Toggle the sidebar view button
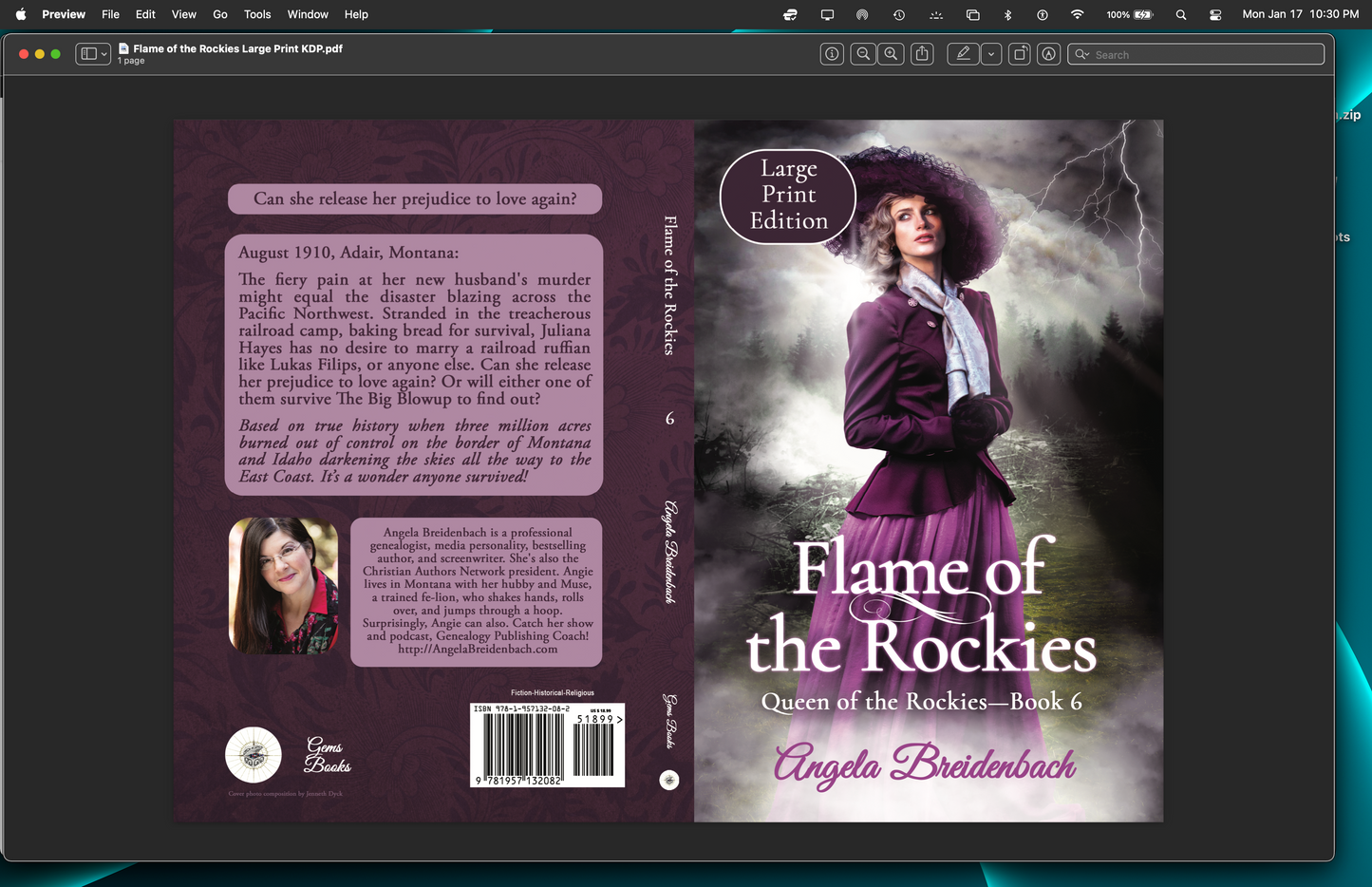Screen dimensions: 1372x887 point(88,54)
